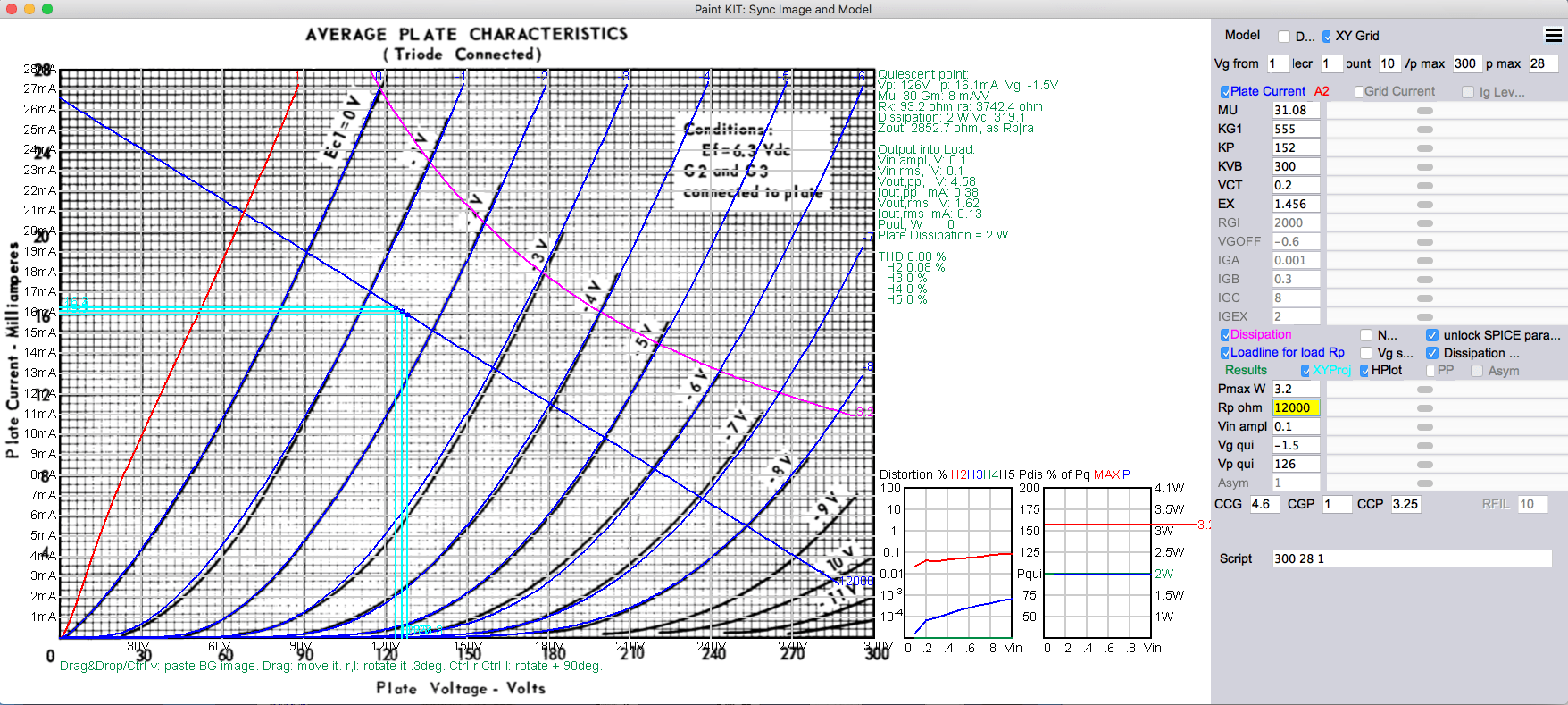Image resolution: width=1568 pixels, height=705 pixels.
Task: Click the MU value field
Action: point(1296,110)
